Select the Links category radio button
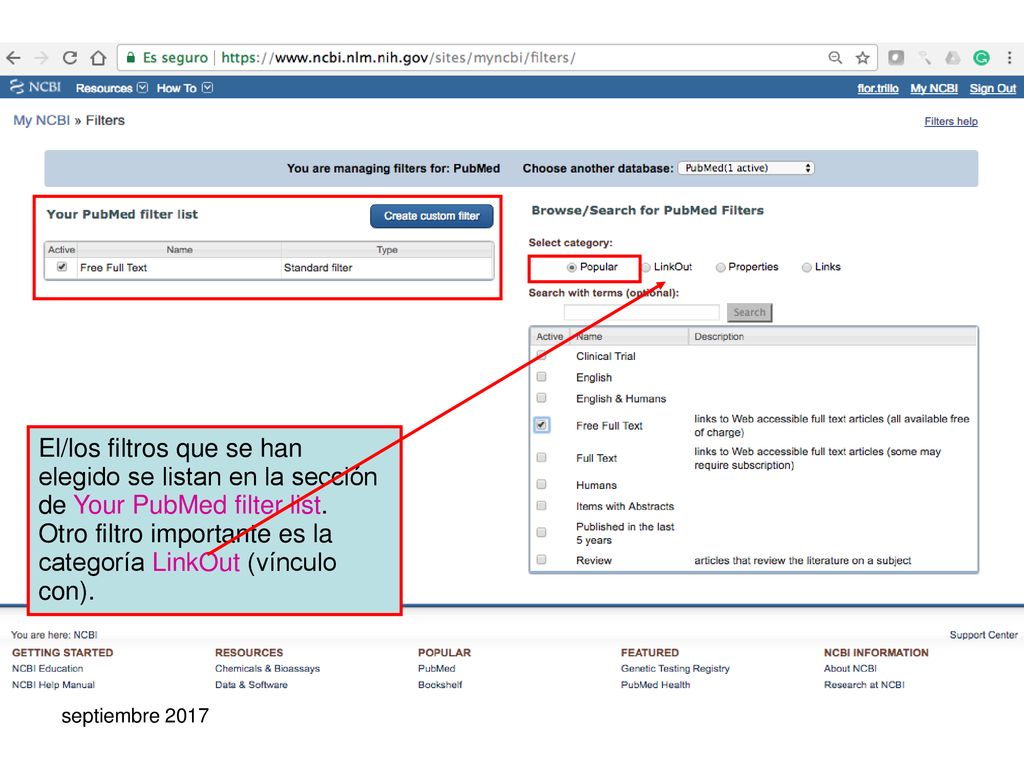Image resolution: width=1024 pixels, height=768 pixels. pos(807,267)
